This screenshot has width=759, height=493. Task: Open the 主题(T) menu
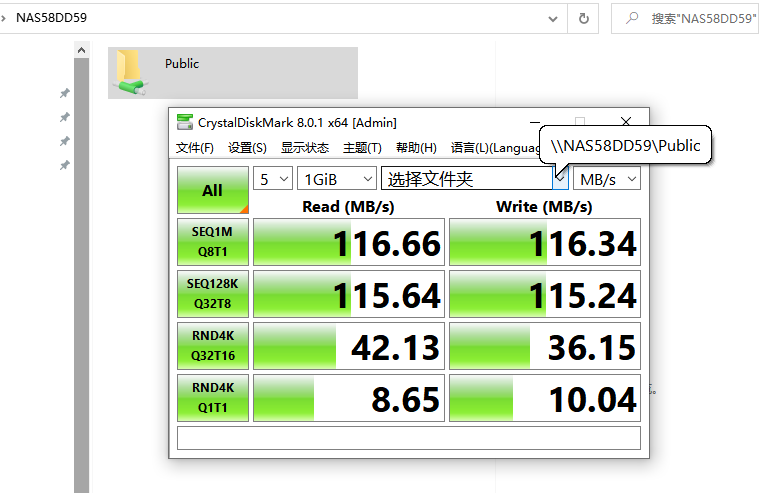(362, 148)
